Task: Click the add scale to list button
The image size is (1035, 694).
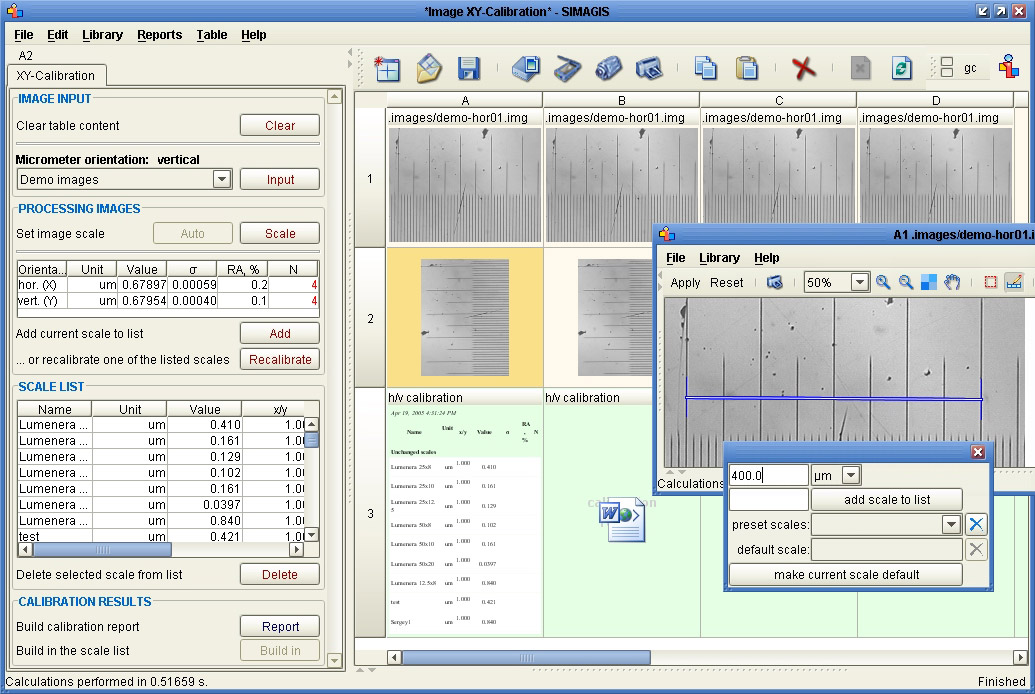Action: coord(886,500)
